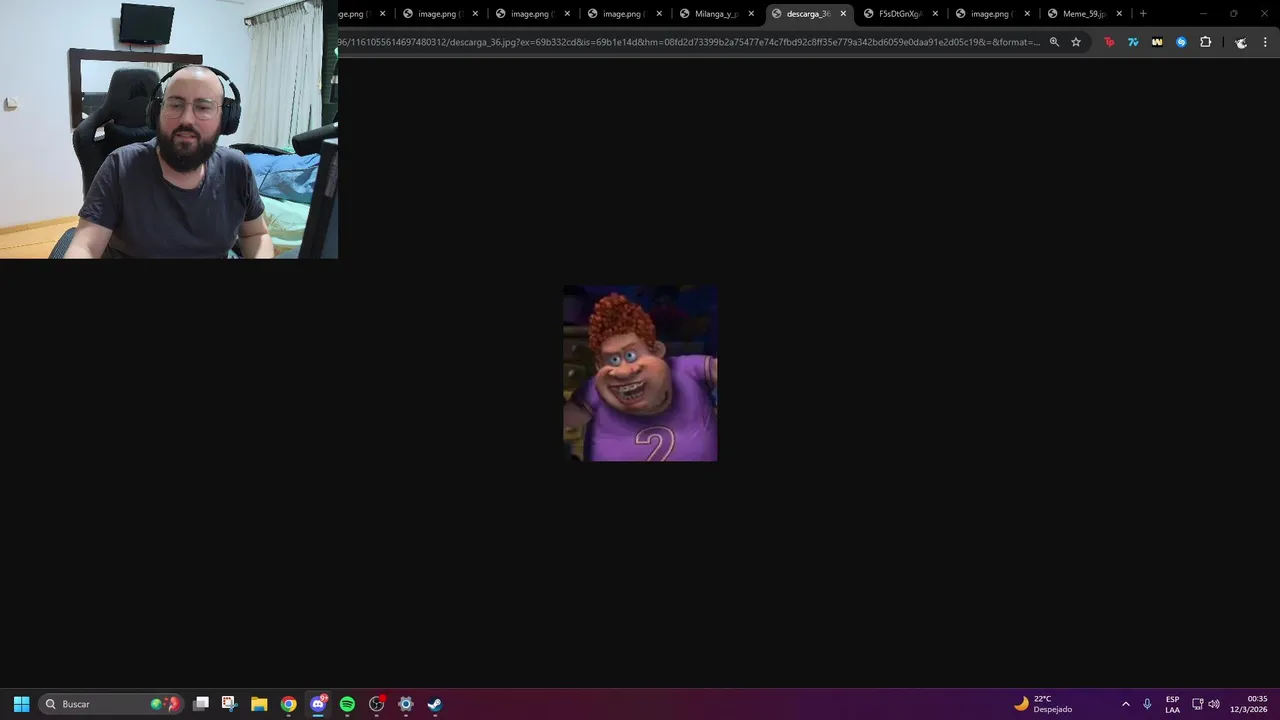Open a new tab with the plus button
The height and width of the screenshot is (720, 1280).
click(1143, 14)
